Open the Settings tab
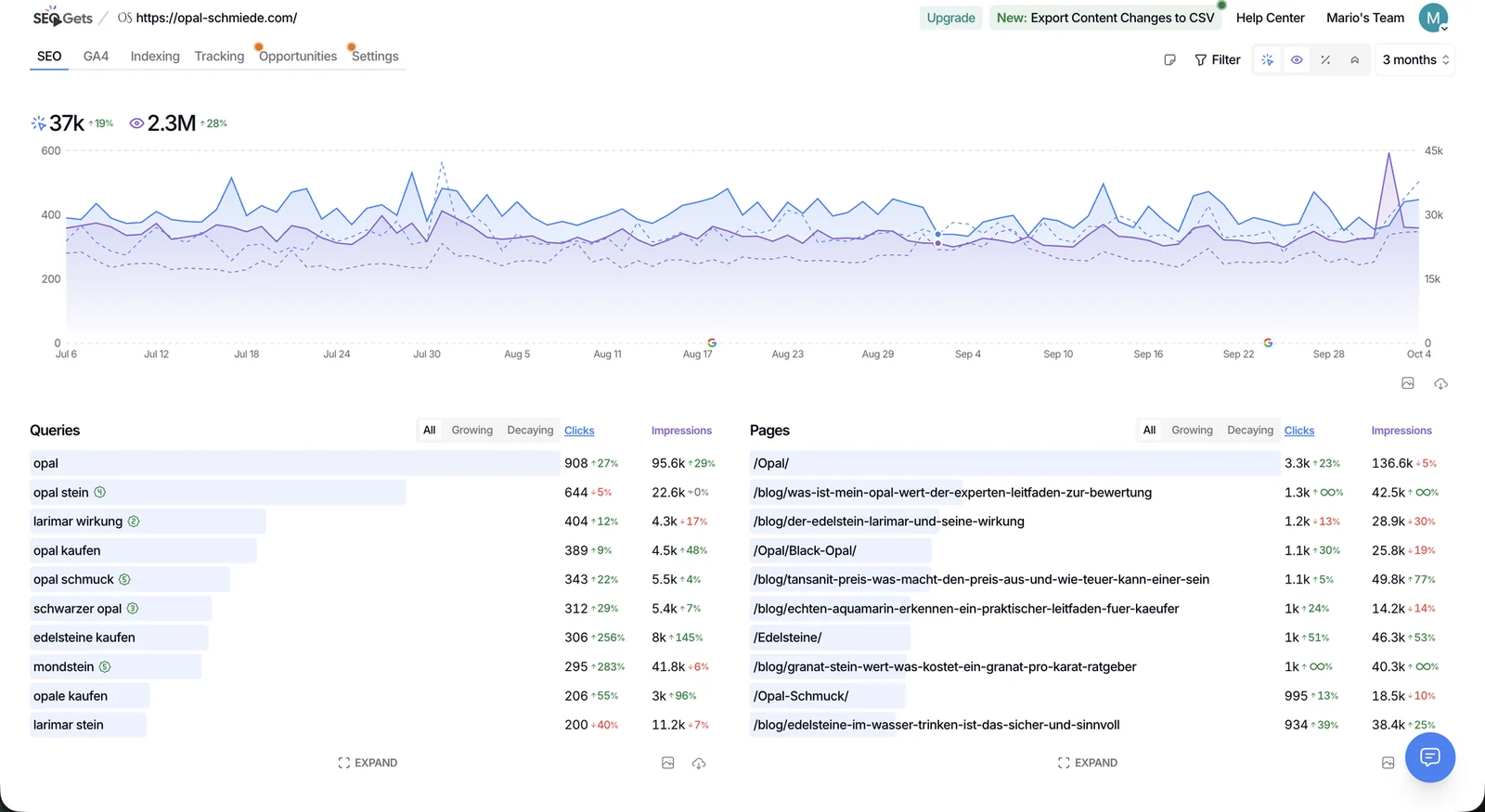 (x=375, y=56)
